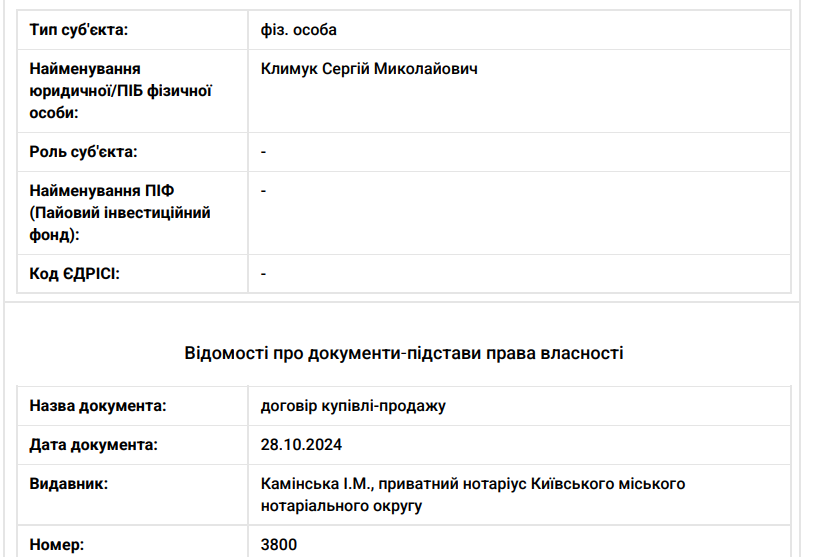
Task: Click the 'Найменування ПІФ' label cell
Action: [x=119, y=212]
